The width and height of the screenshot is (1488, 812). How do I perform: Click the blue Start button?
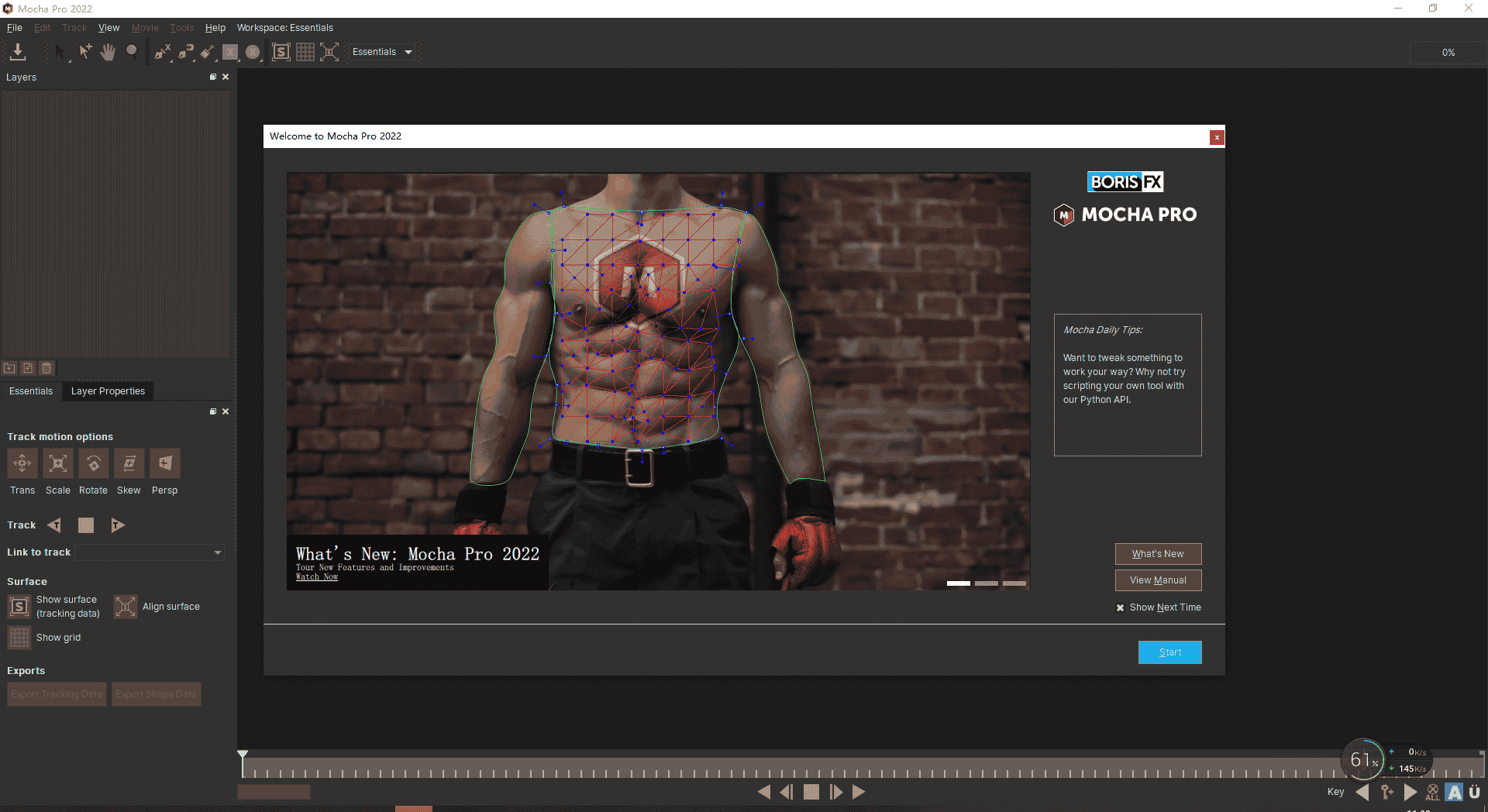(x=1169, y=652)
